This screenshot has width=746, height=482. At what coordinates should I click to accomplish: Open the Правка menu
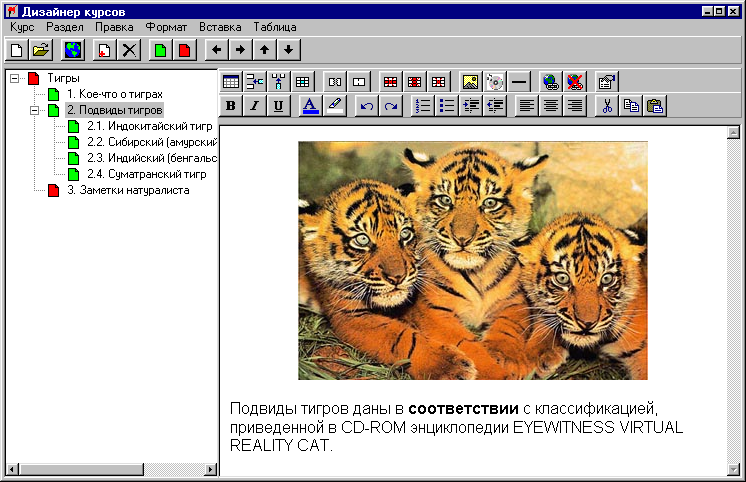click(114, 27)
